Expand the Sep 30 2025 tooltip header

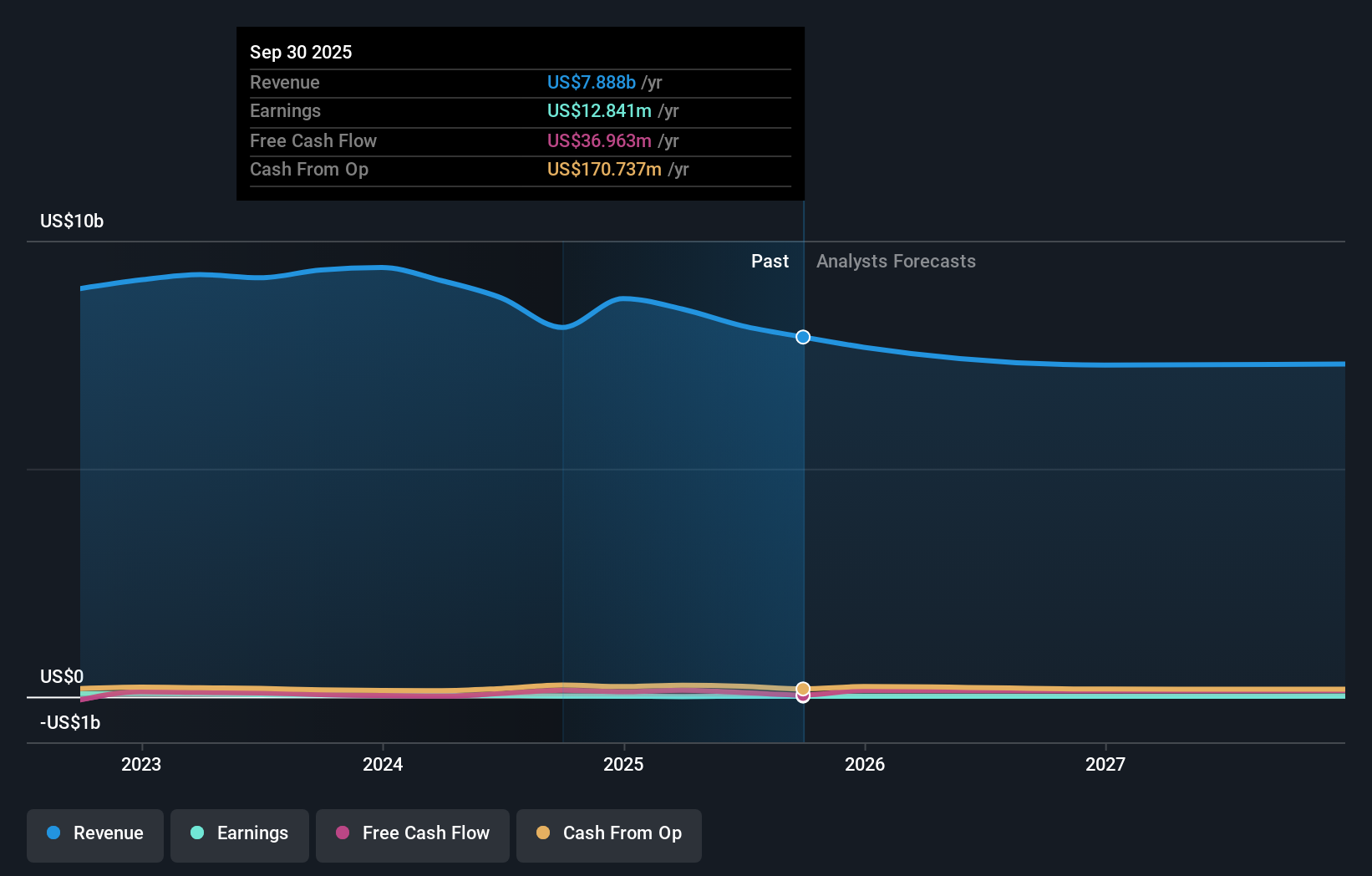click(x=301, y=51)
